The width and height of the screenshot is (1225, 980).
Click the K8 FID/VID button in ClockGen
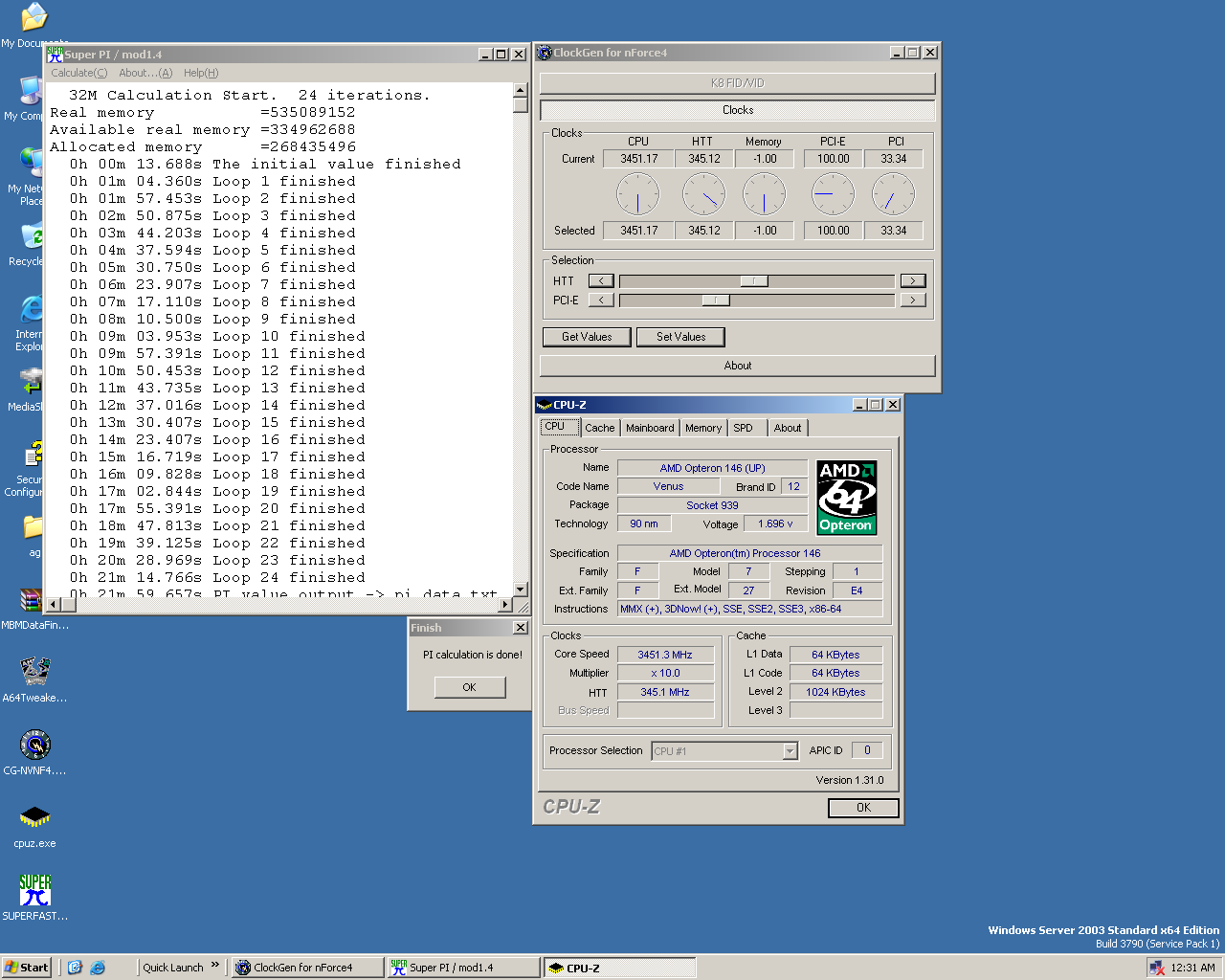point(738,83)
